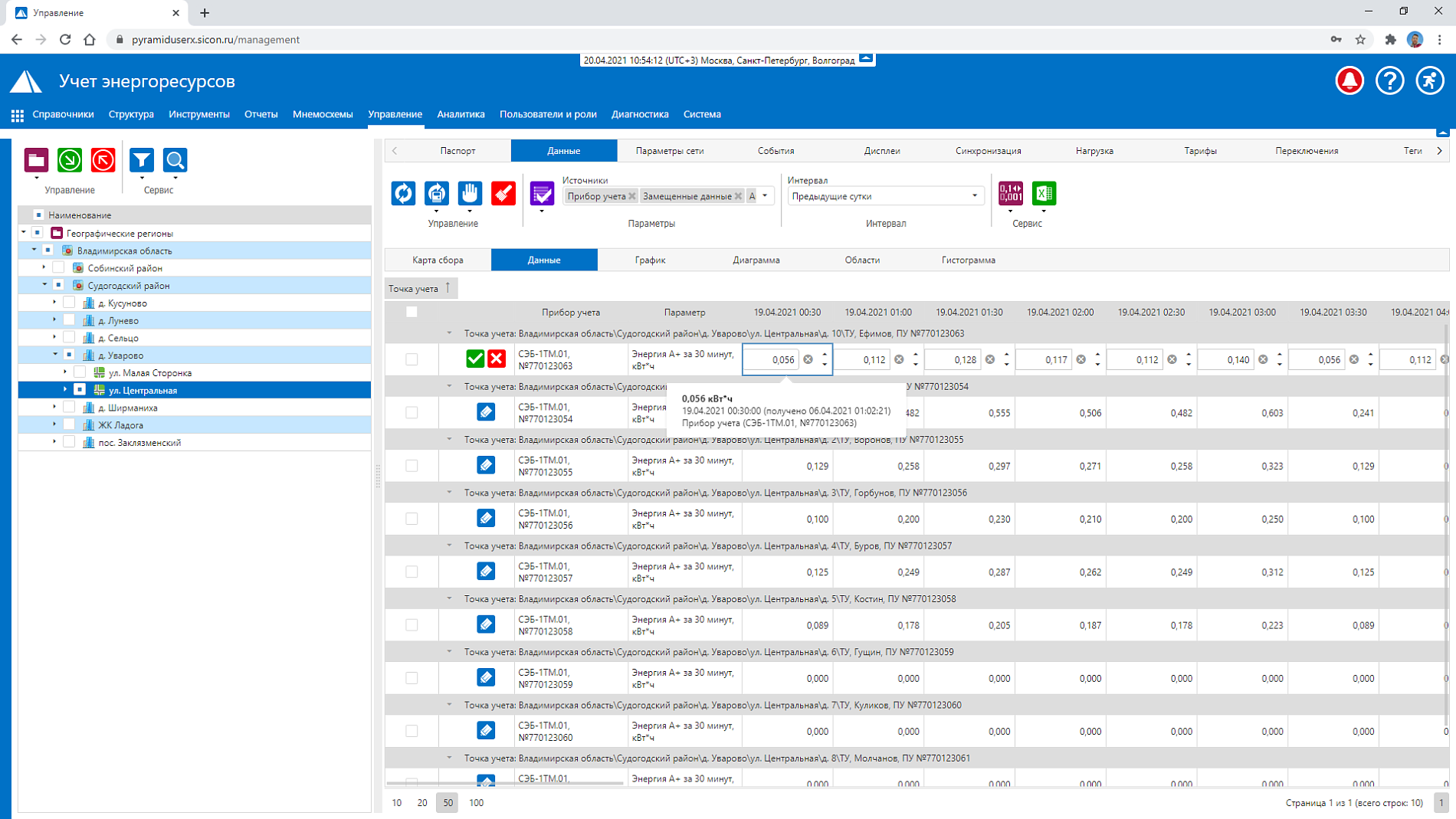Click the magnifier search icon in Сервис
The height and width of the screenshot is (819, 1456).
[175, 160]
